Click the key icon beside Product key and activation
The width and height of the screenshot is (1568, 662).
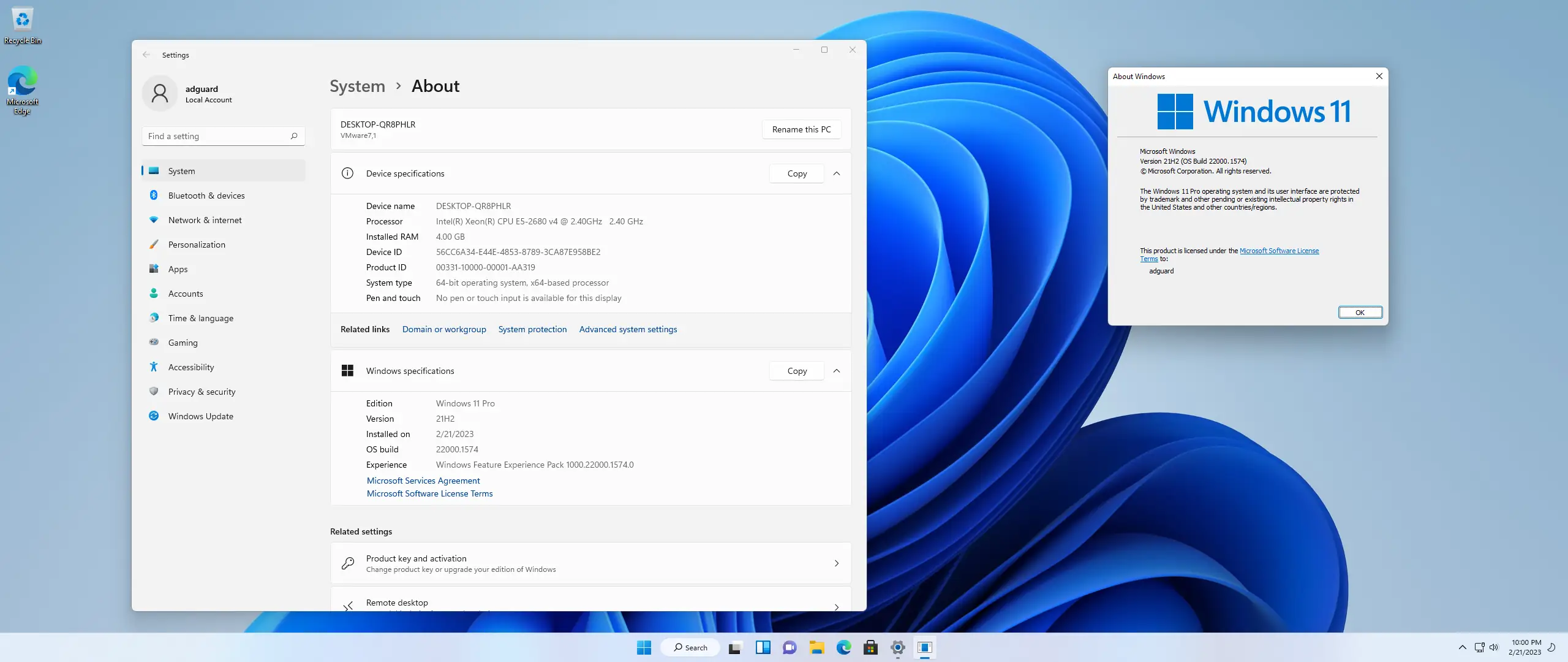click(x=347, y=563)
